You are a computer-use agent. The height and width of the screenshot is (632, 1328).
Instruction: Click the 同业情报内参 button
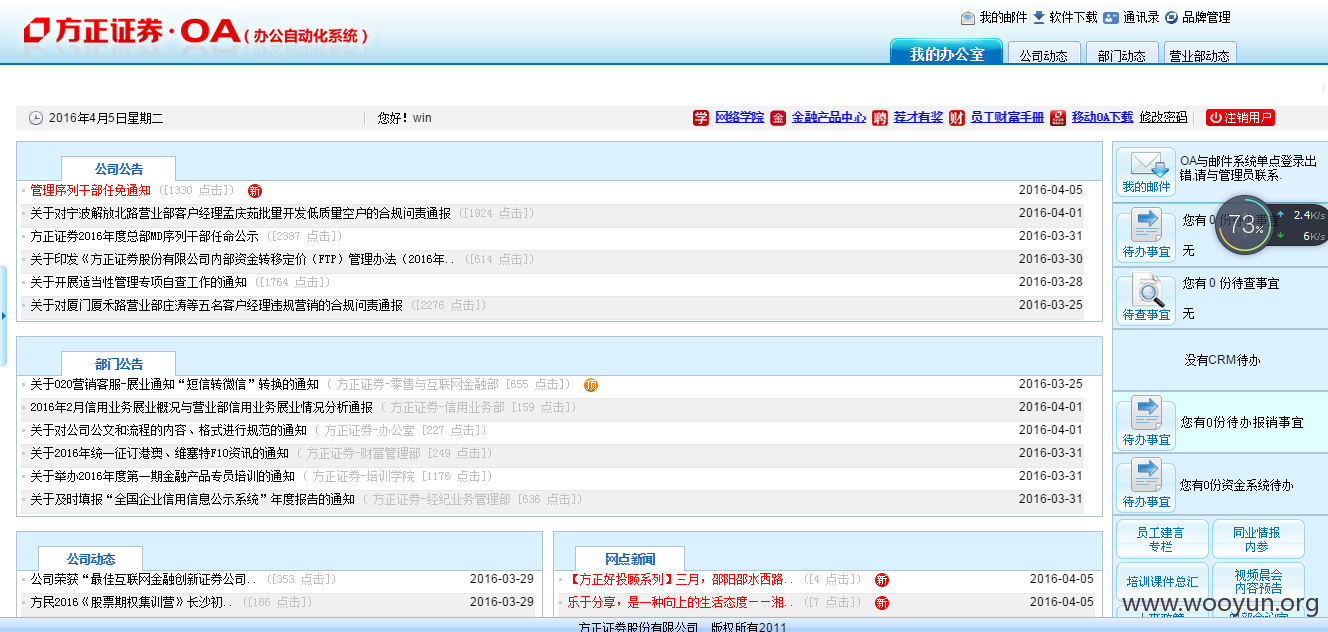[1257, 539]
